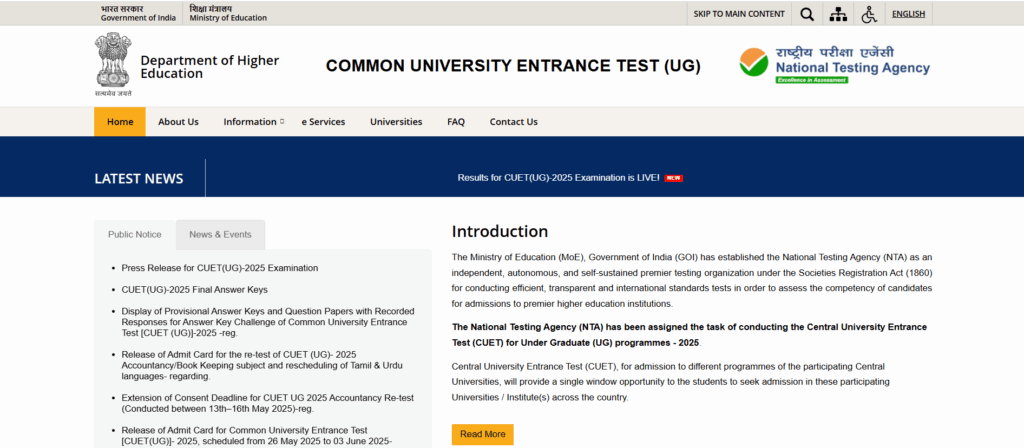Click the sitemap icon
The image size is (1024, 448).
[x=838, y=14]
